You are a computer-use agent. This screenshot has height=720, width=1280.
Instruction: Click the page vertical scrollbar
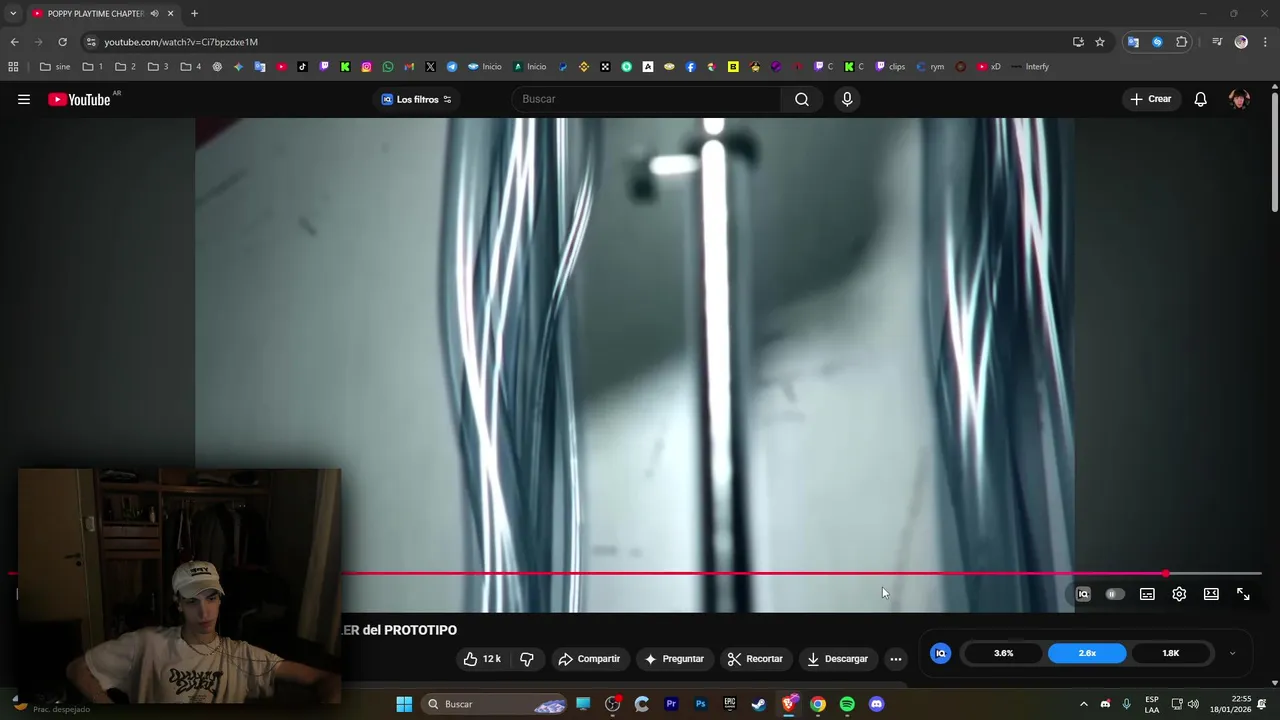[x=1274, y=150]
